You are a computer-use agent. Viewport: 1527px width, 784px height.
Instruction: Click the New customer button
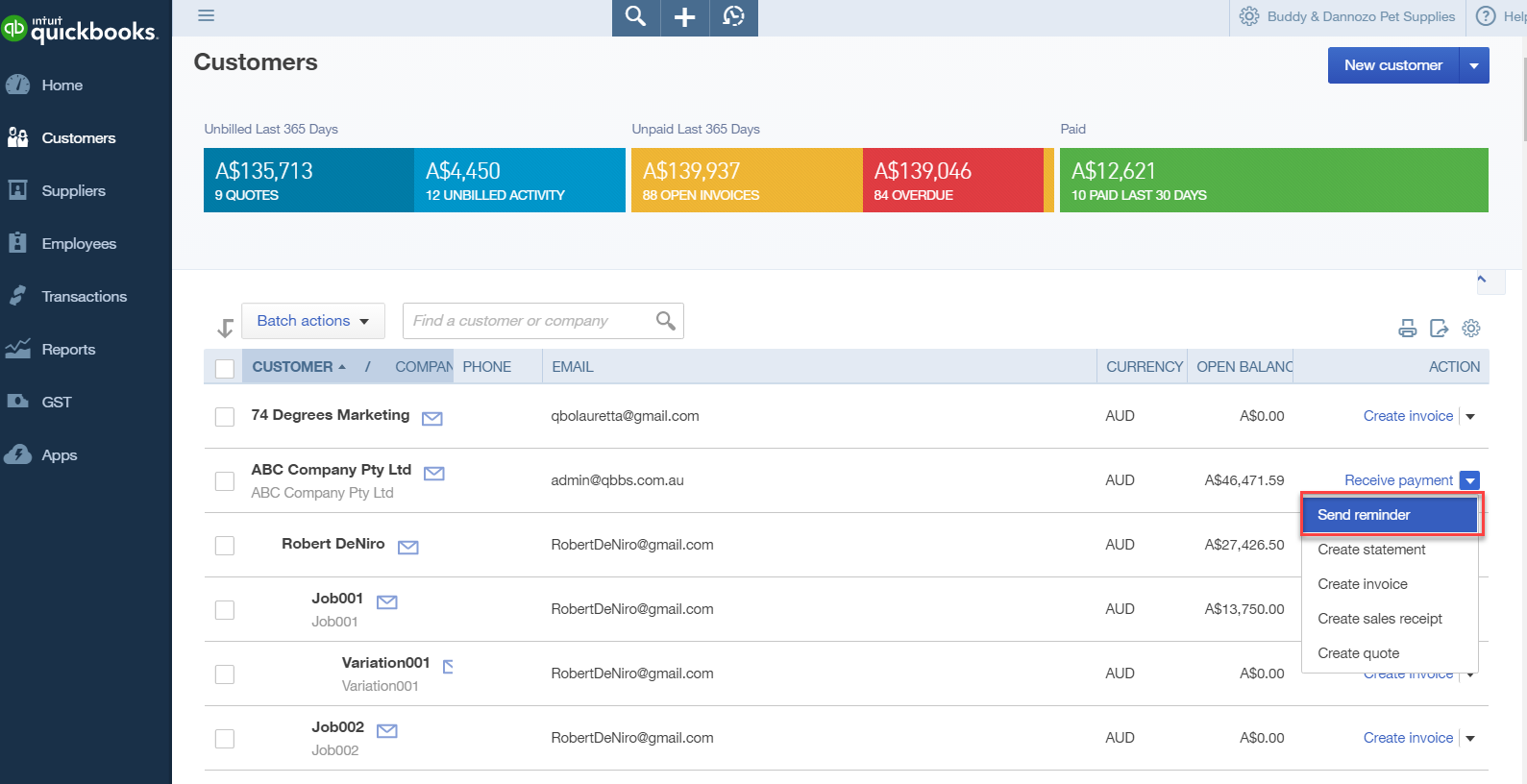[1393, 65]
